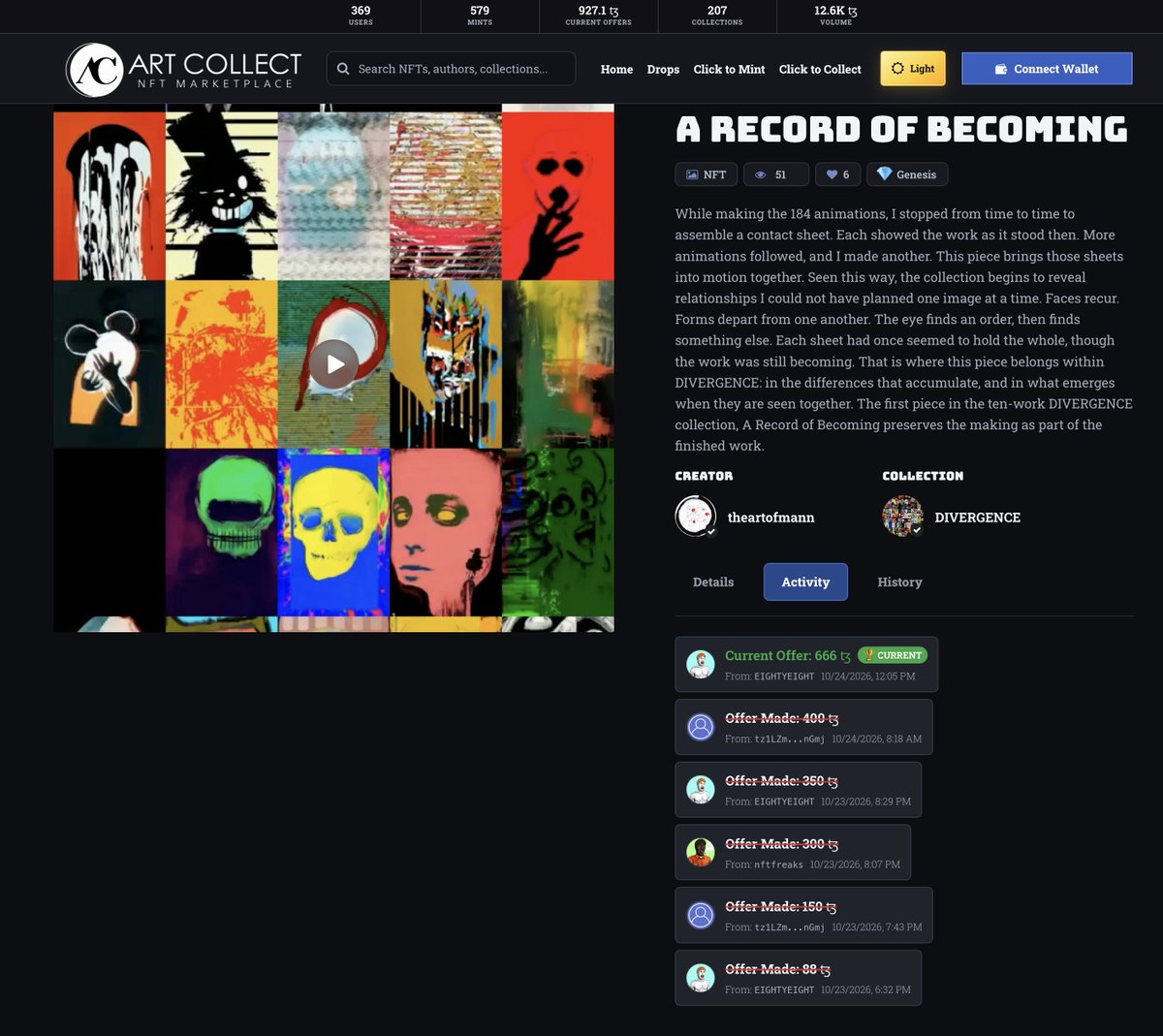Open Click to Mint page
The width and height of the screenshot is (1163, 1036).
pyautogui.click(x=729, y=69)
